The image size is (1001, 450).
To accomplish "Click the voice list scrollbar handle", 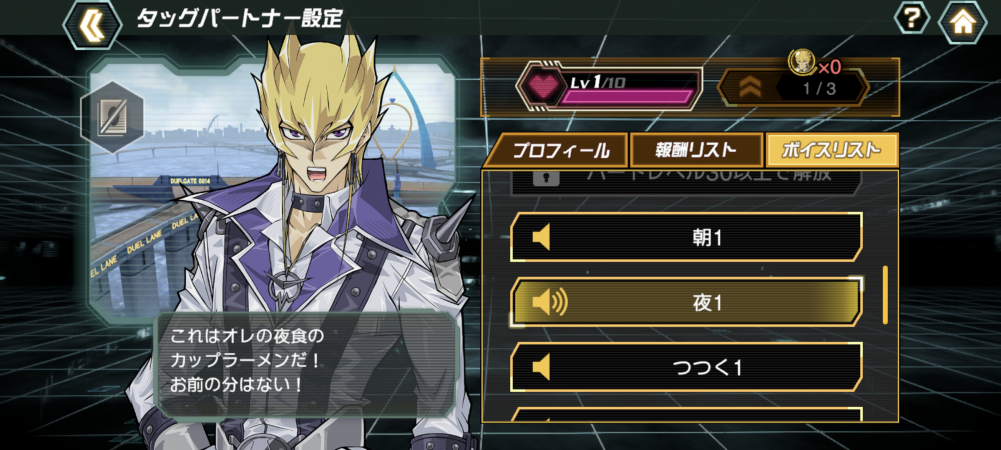I will pyautogui.click(x=885, y=295).
